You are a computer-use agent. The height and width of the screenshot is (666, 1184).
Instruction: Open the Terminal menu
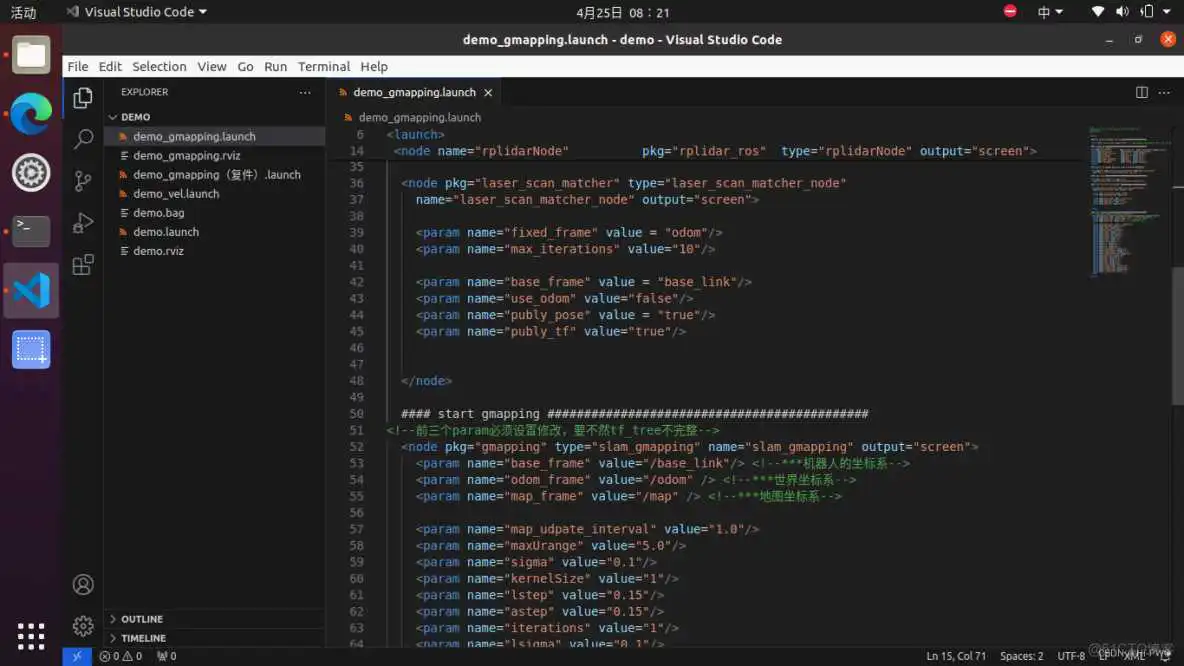click(x=323, y=66)
